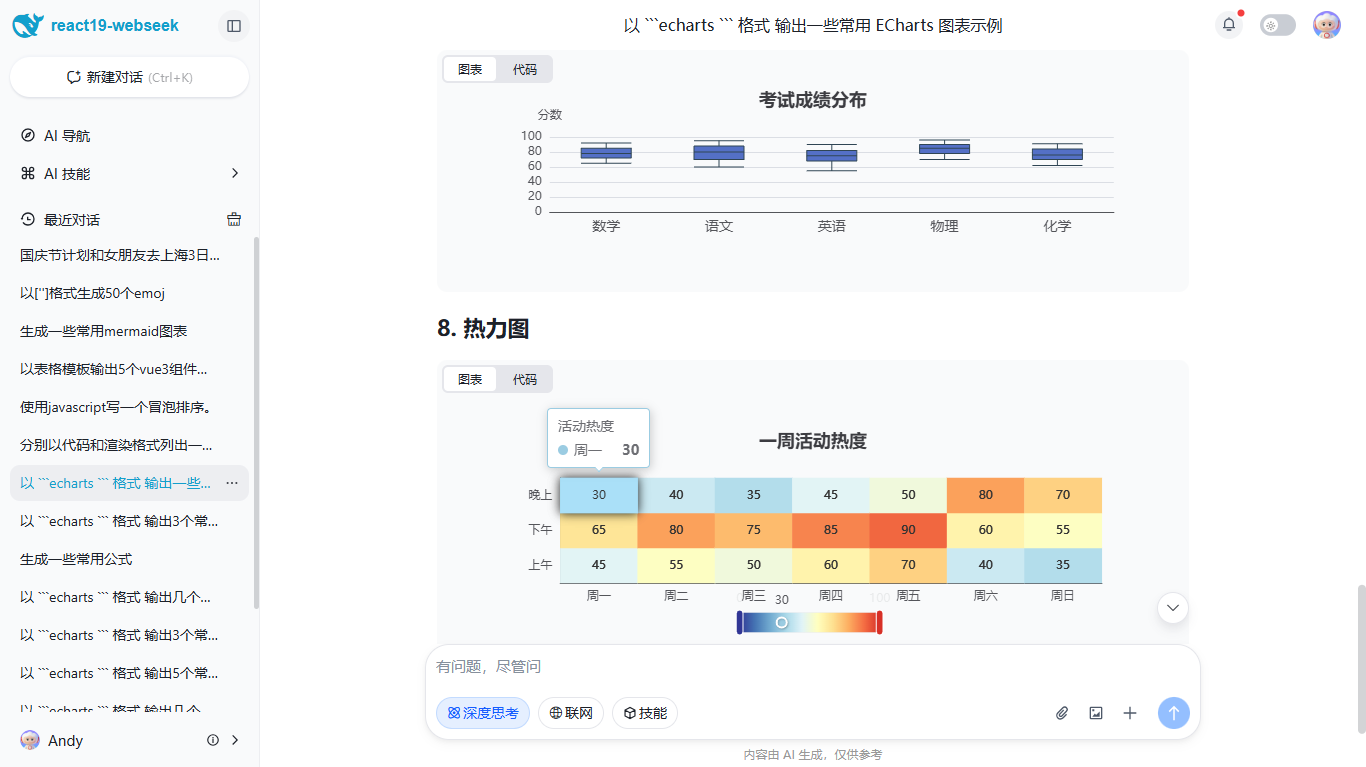Viewport: 1366px width, 767px height.
Task: Open the chat 以表格模板输出5个vue3组件...
Action: pyautogui.click(x=130, y=369)
